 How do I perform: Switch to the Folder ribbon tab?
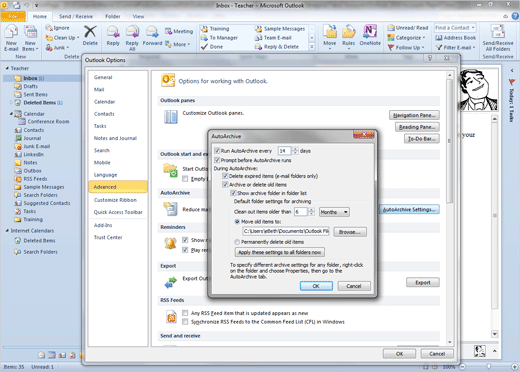113,16
